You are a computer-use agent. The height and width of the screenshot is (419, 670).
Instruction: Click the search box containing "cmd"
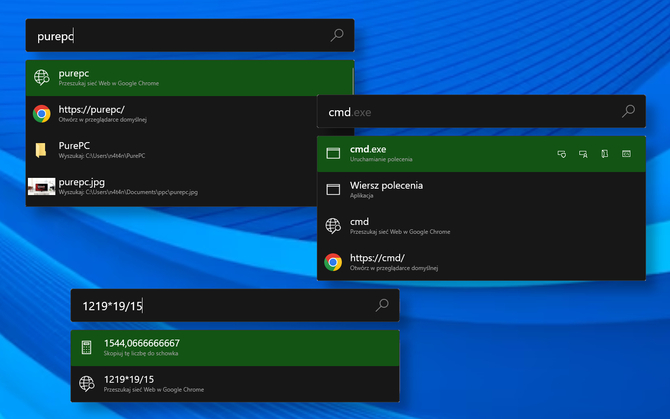coord(481,111)
